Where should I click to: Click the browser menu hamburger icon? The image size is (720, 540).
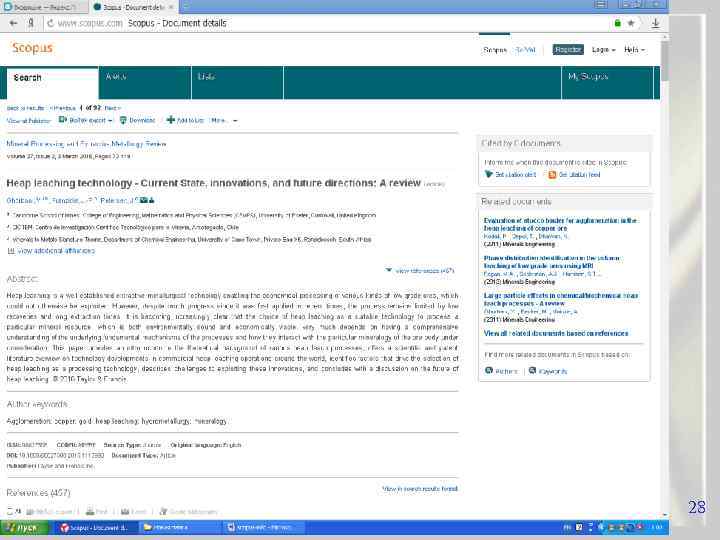tap(600, 4)
